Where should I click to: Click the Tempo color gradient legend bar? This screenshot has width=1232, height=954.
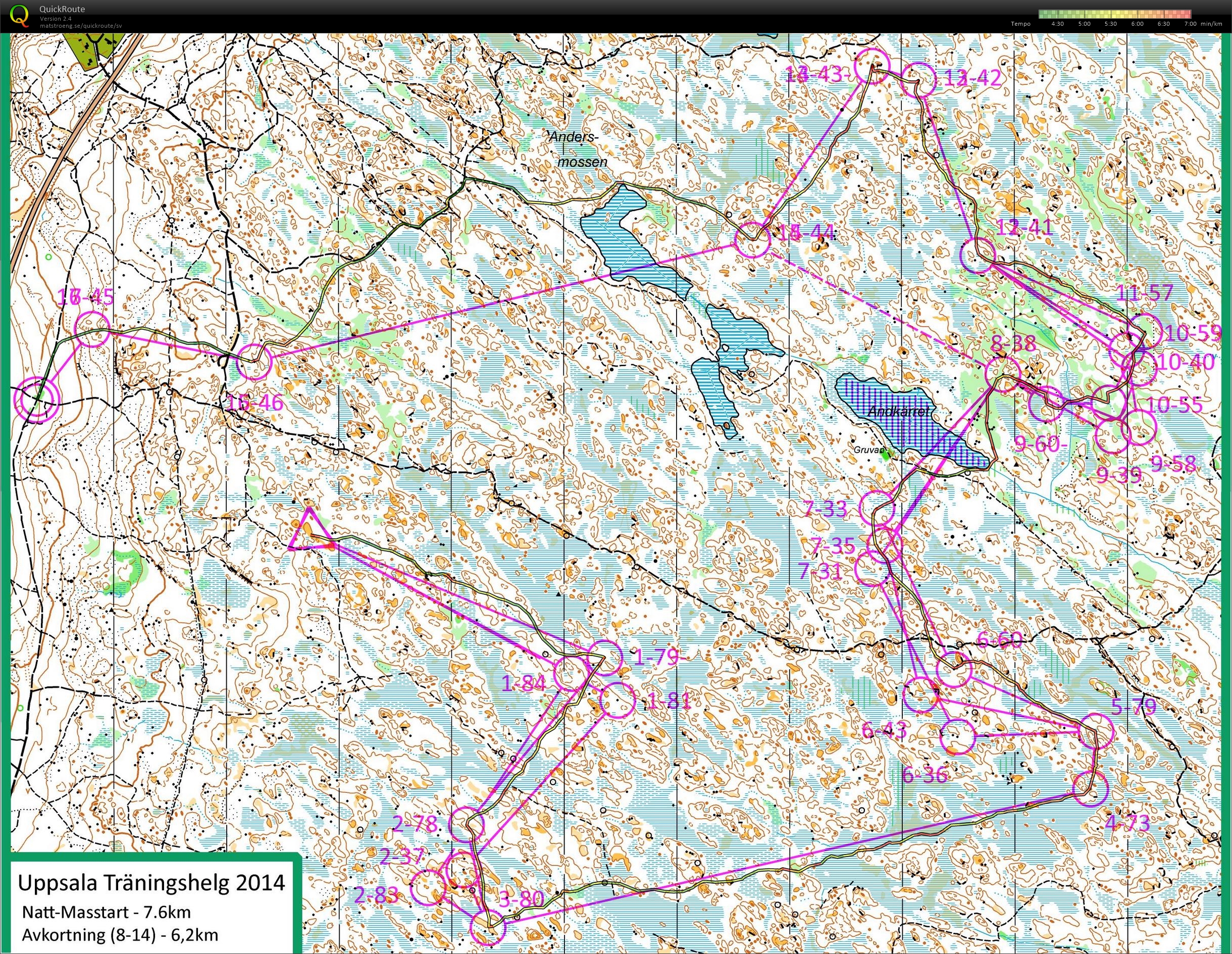[1115, 14]
